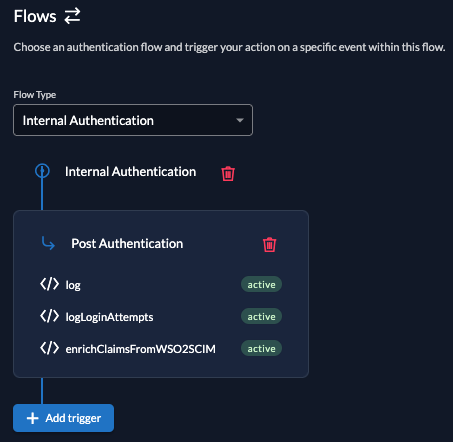Click the active badge for log

click(x=261, y=284)
